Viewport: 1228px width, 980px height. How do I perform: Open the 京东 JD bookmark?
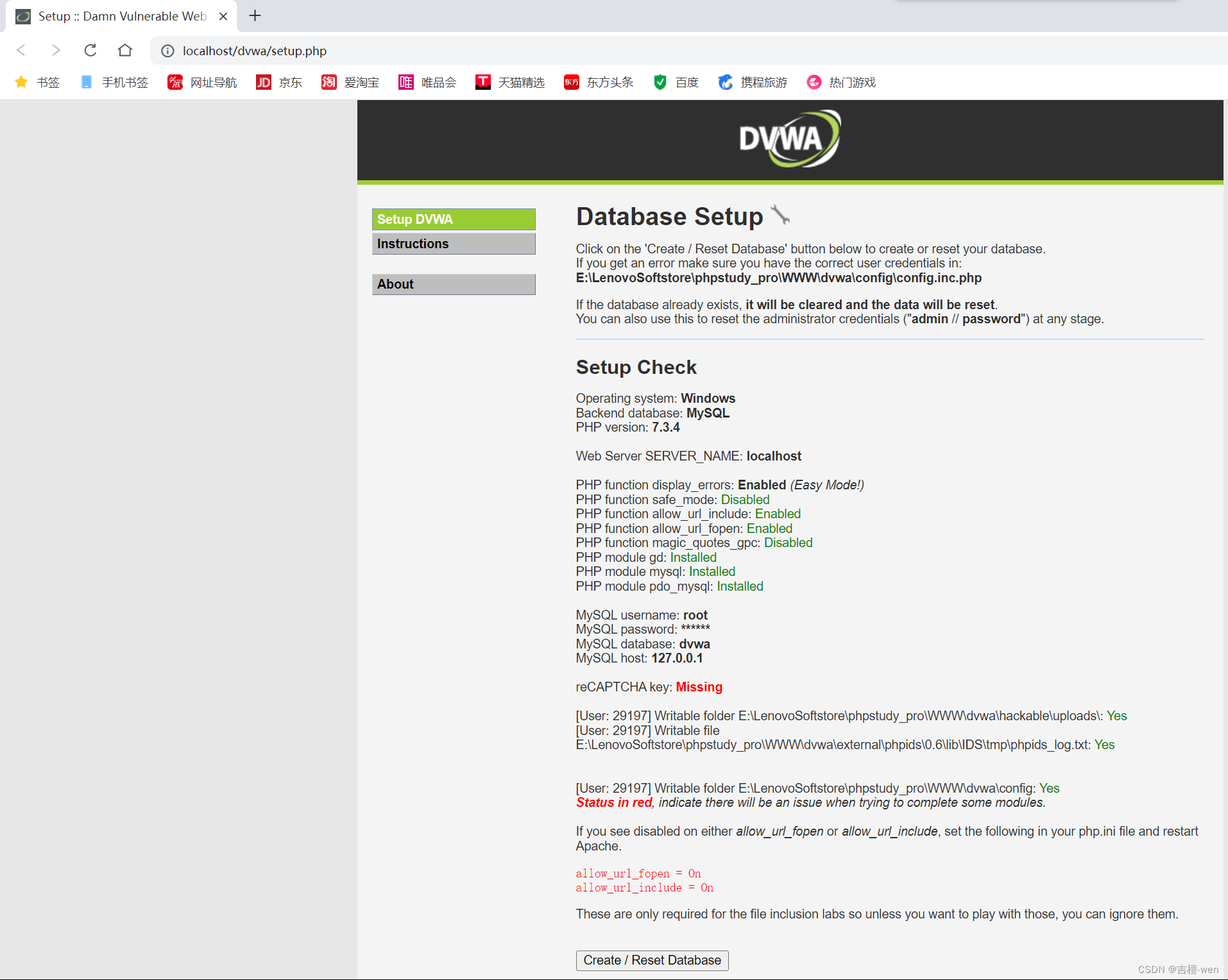[279, 82]
